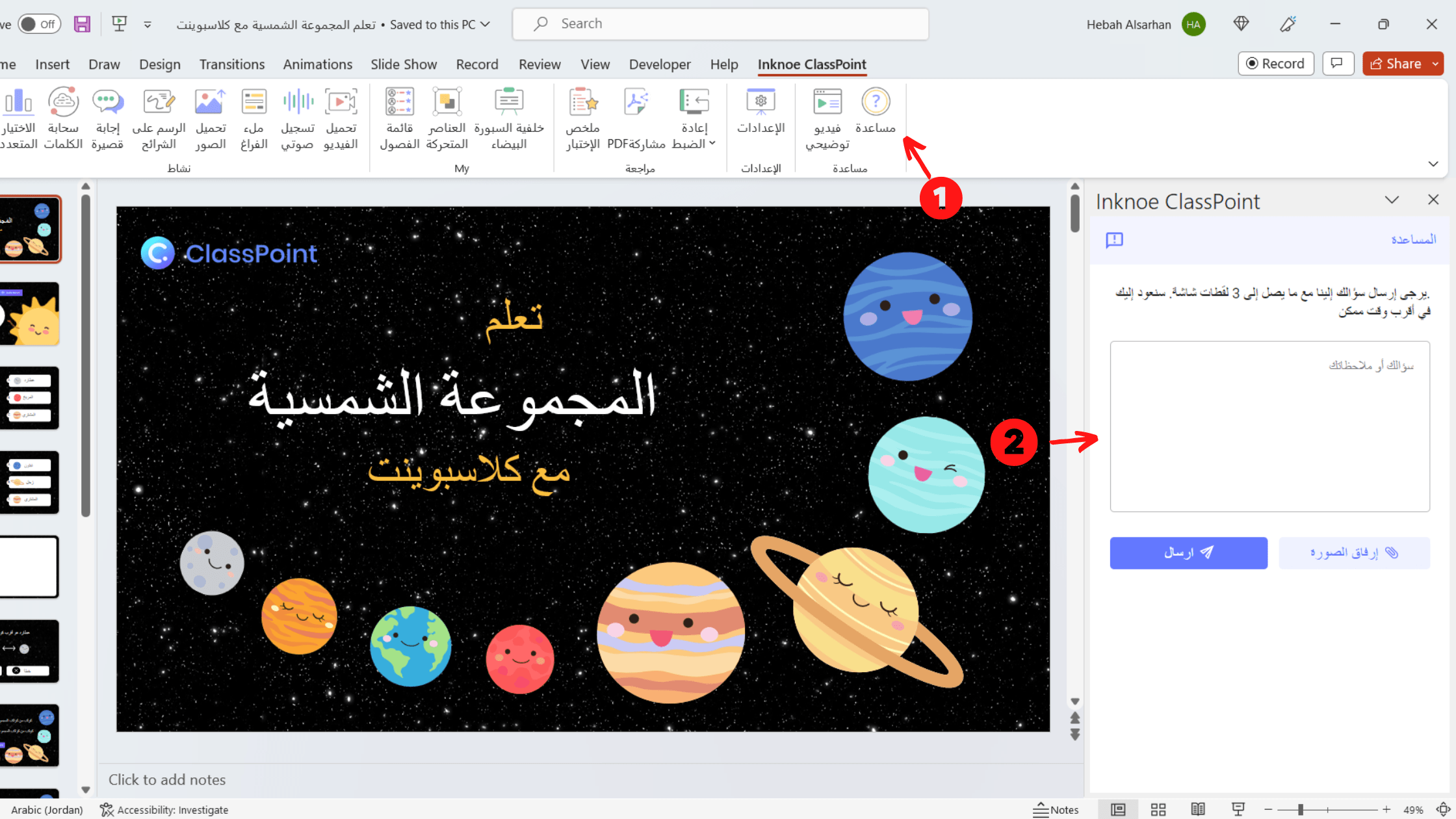Select the sun slide thumbnail
The image size is (1456, 819).
click(x=29, y=314)
